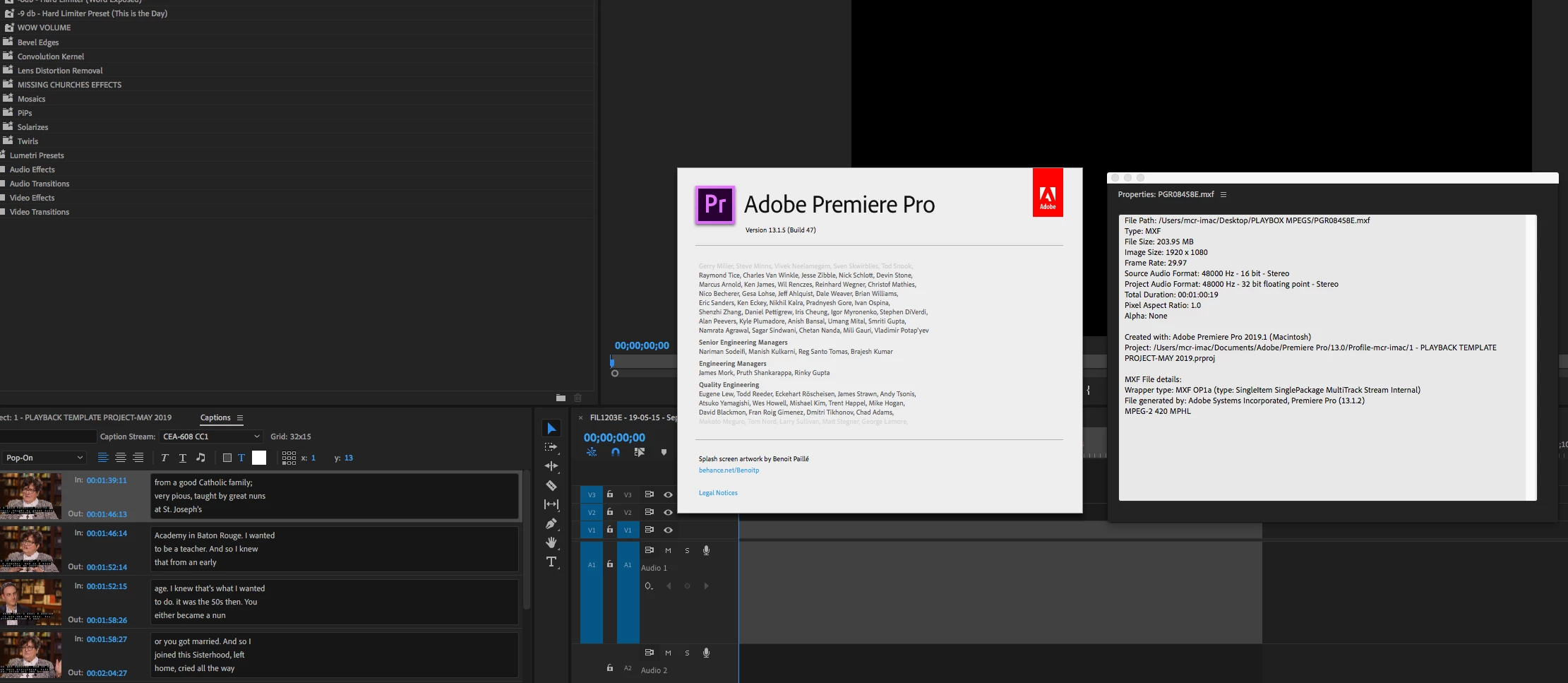Toggle sync lock for track V3
Screen dimensions: 1568x683
click(x=649, y=494)
